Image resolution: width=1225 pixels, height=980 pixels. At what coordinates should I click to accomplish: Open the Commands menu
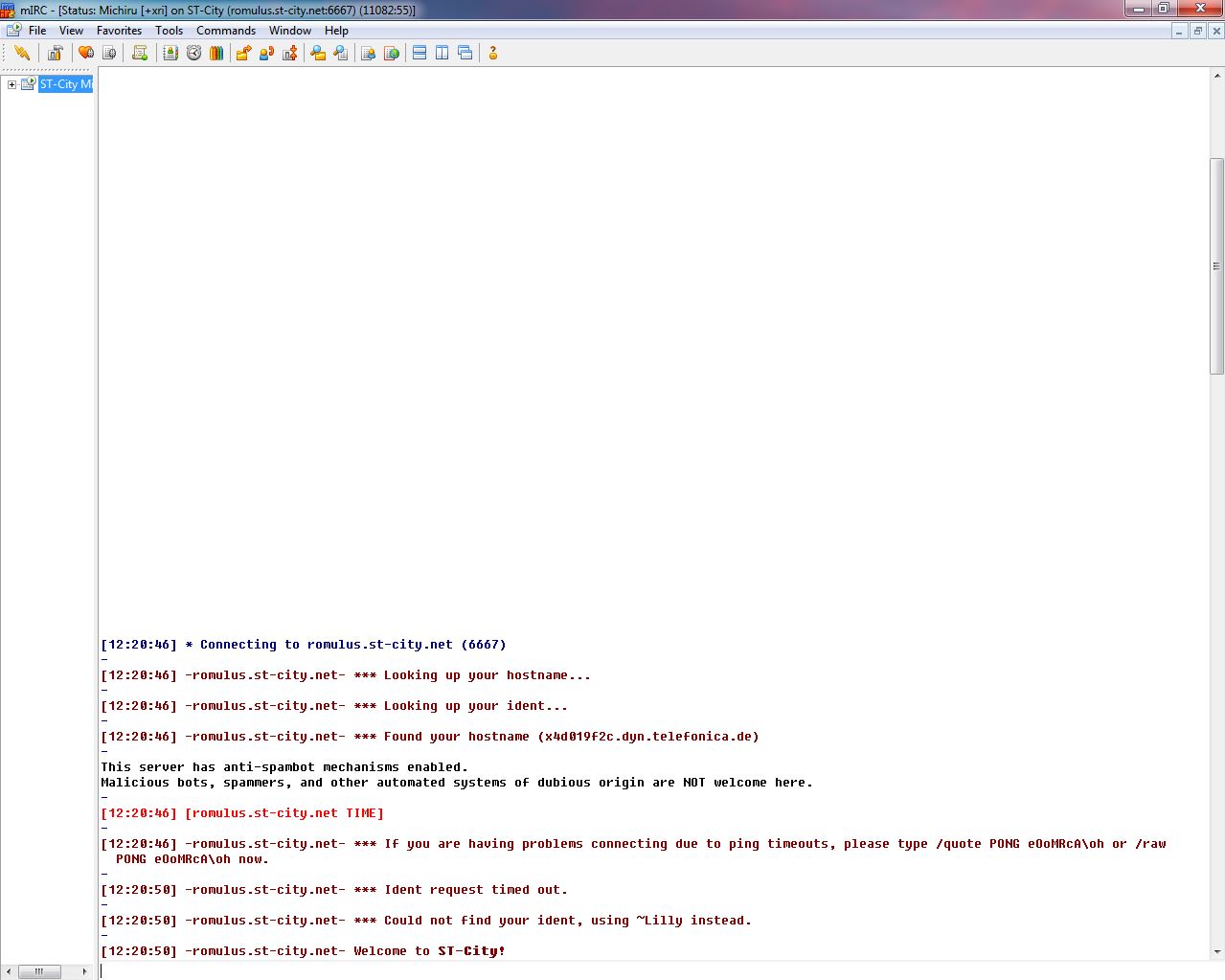tap(225, 31)
